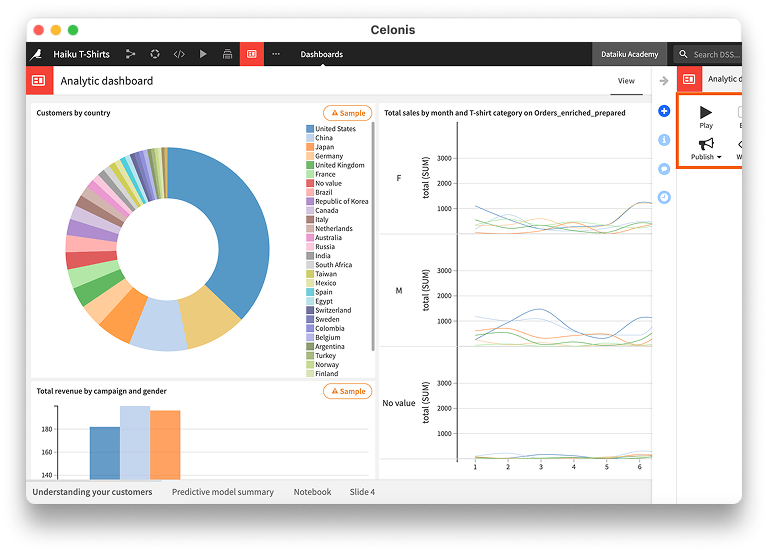This screenshot has height=552, width=768.
Task: Collapse the right panel arrow
Action: coord(664,80)
